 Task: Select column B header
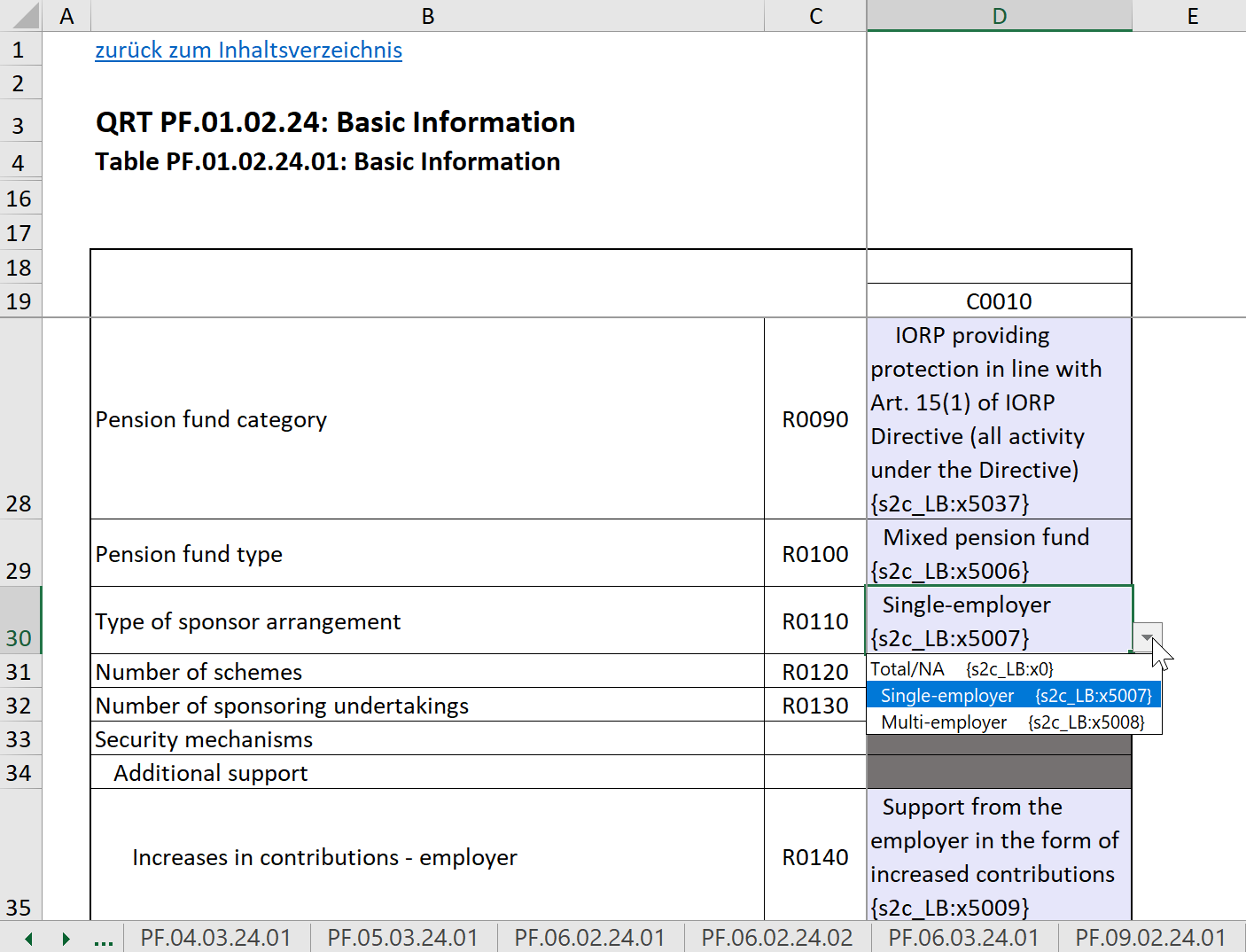[x=427, y=16]
